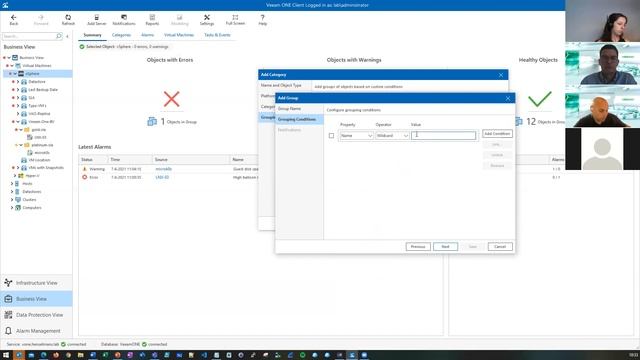Click the Back toolbar icon
Screen dimensions: 640x360
click(13, 20)
